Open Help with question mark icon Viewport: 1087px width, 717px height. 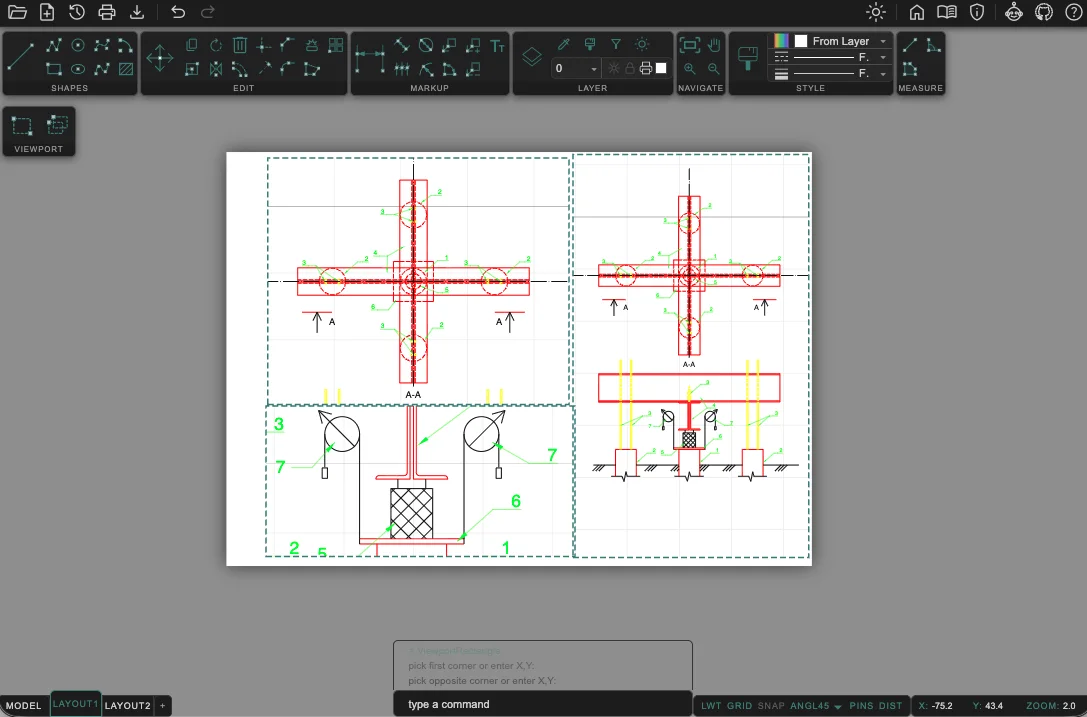(1073, 12)
